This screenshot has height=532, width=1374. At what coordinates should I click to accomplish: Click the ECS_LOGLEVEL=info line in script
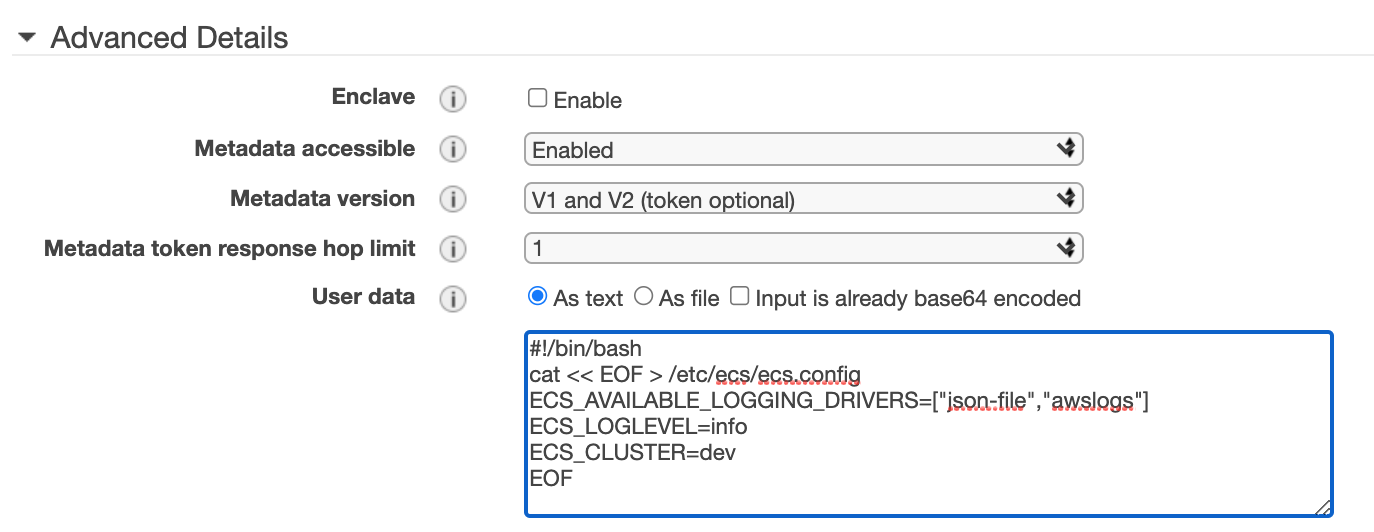click(638, 427)
